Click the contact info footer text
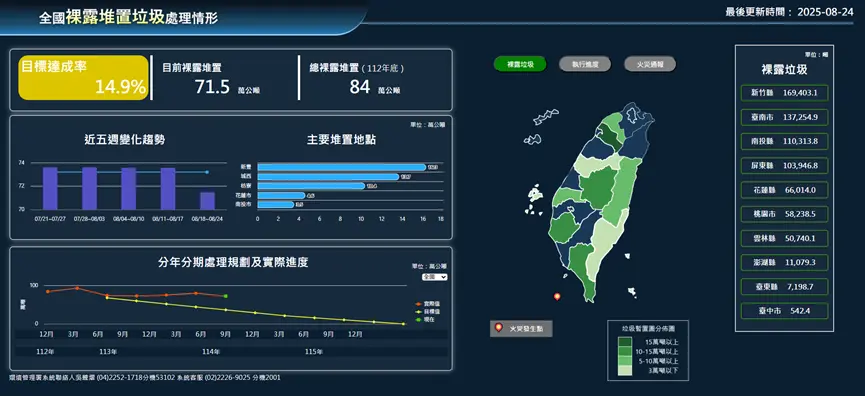The image size is (865, 396). point(145,378)
